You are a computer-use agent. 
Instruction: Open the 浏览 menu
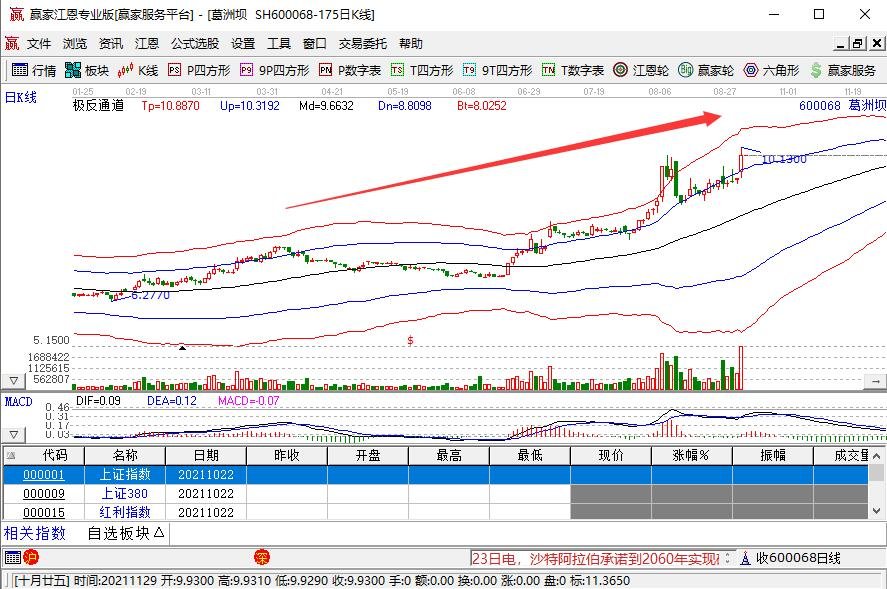point(75,44)
